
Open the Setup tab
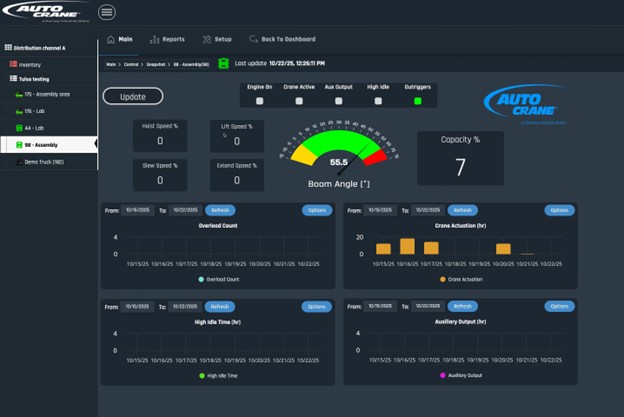(x=217, y=39)
